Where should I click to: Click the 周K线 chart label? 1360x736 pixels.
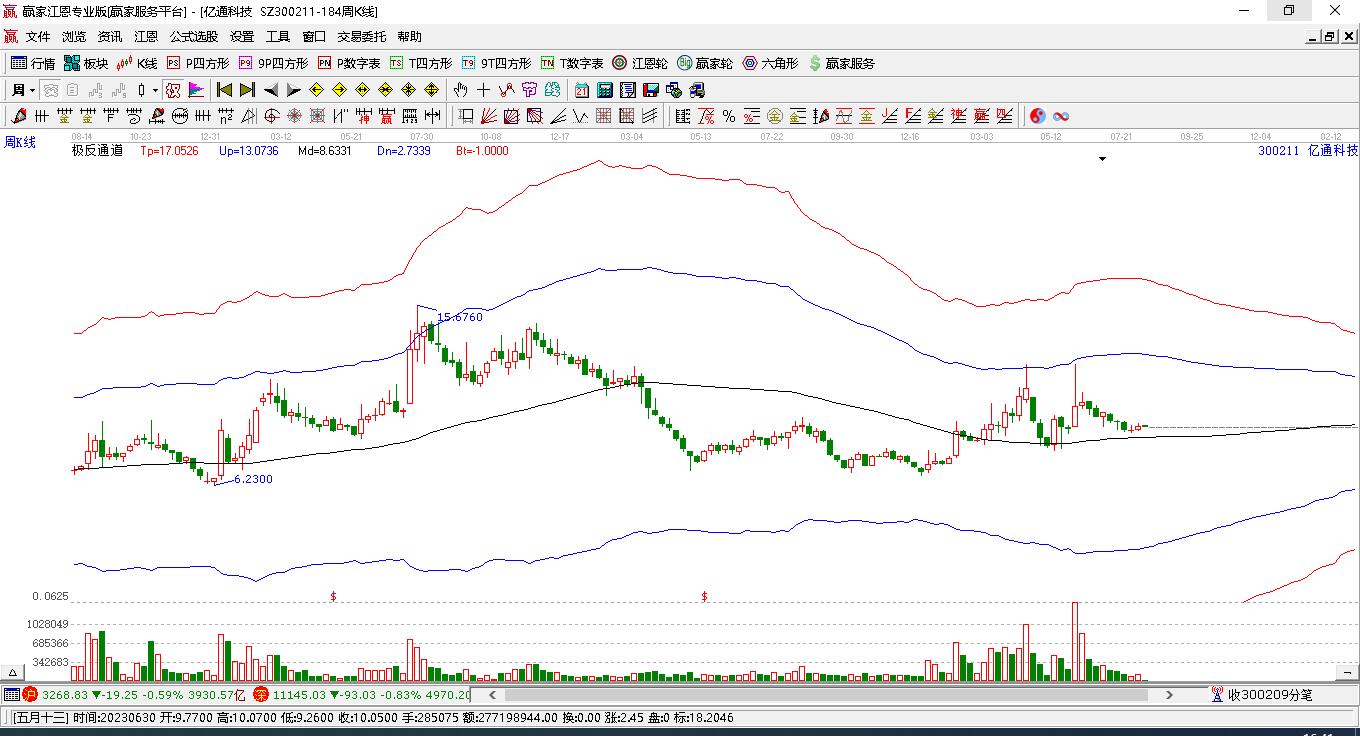click(x=20, y=143)
